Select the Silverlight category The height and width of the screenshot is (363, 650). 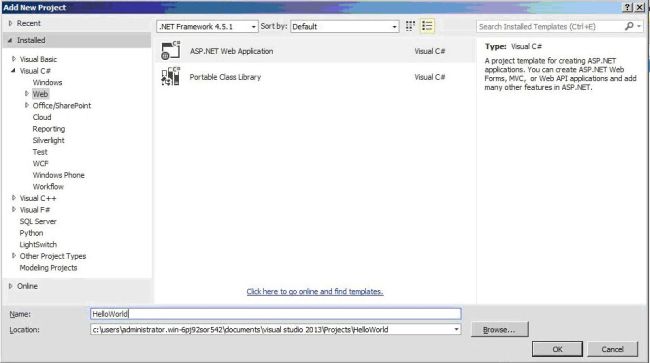(49, 140)
